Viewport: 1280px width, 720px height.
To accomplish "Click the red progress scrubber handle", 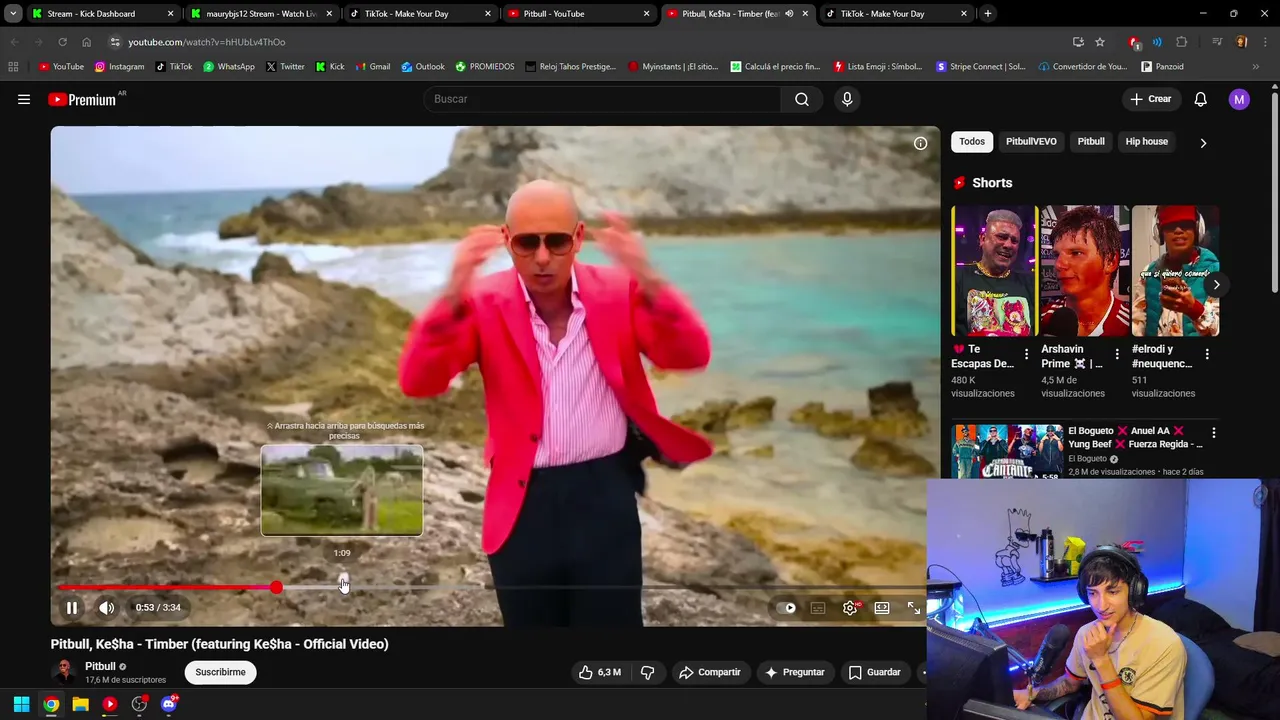I will 276,588.
